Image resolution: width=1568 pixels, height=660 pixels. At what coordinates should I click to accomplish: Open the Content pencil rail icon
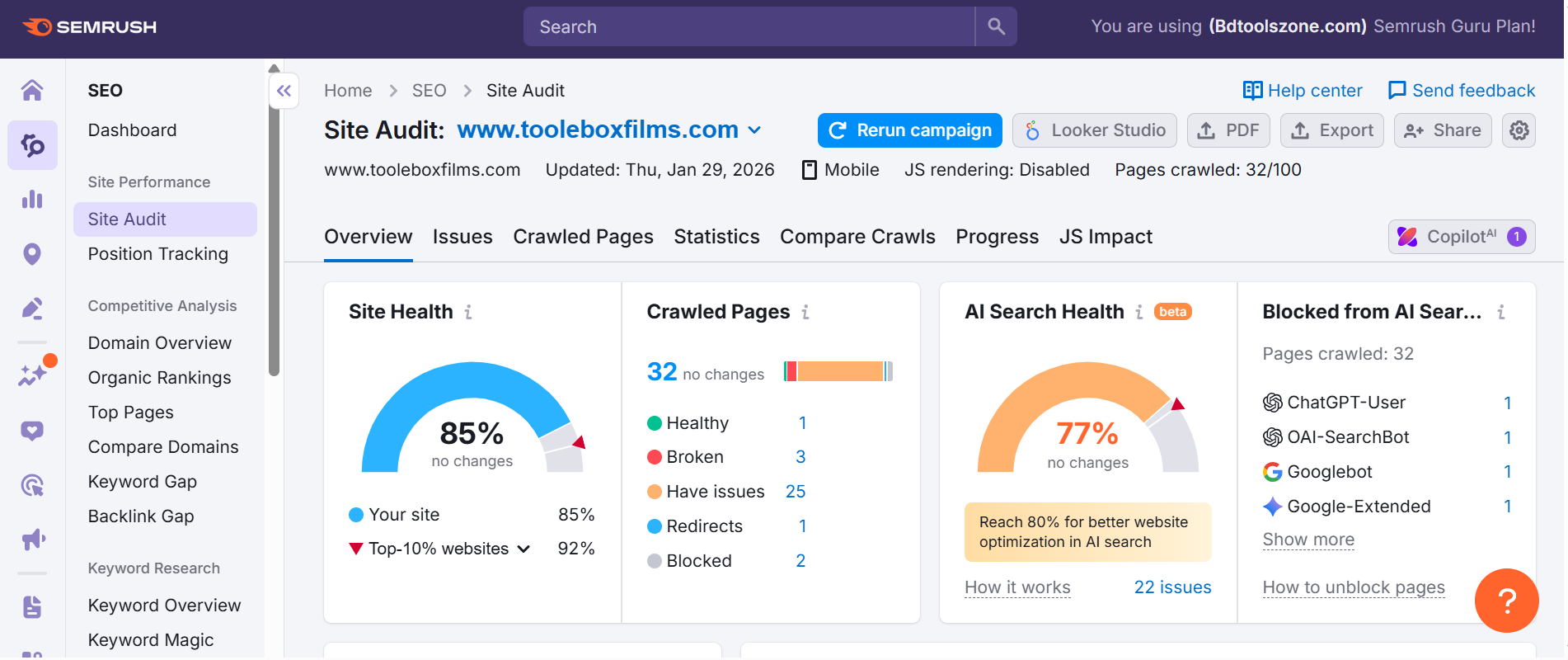(32, 309)
